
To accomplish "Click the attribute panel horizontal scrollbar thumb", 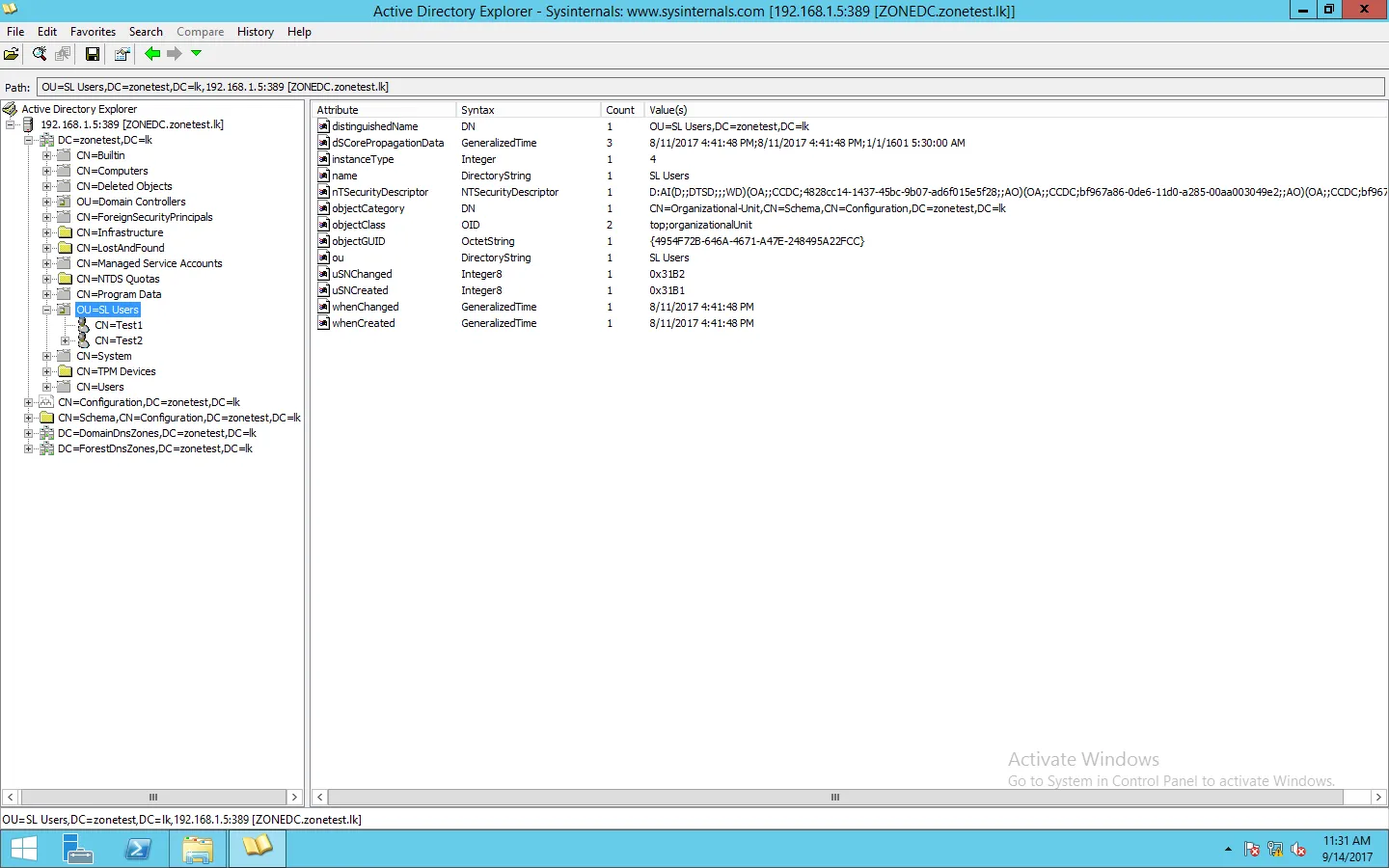I will [x=835, y=798].
